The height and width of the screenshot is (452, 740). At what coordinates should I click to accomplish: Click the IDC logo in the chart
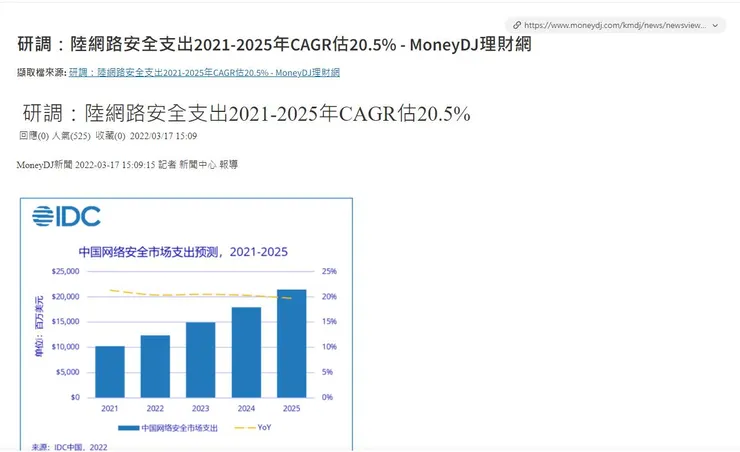click(x=67, y=217)
